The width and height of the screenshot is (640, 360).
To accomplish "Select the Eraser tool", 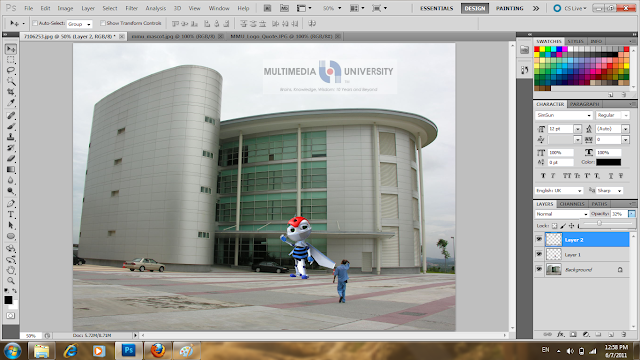I will click(x=11, y=158).
